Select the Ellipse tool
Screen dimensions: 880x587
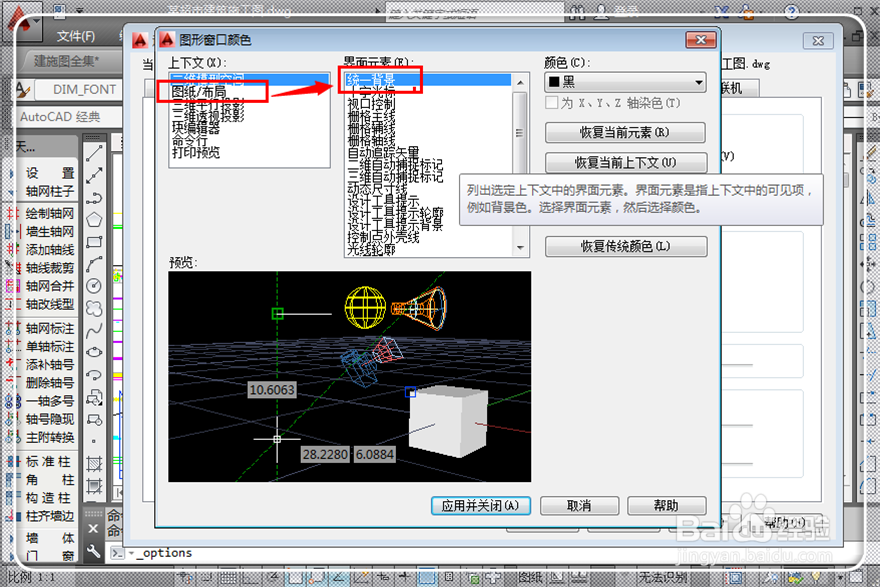coord(94,352)
